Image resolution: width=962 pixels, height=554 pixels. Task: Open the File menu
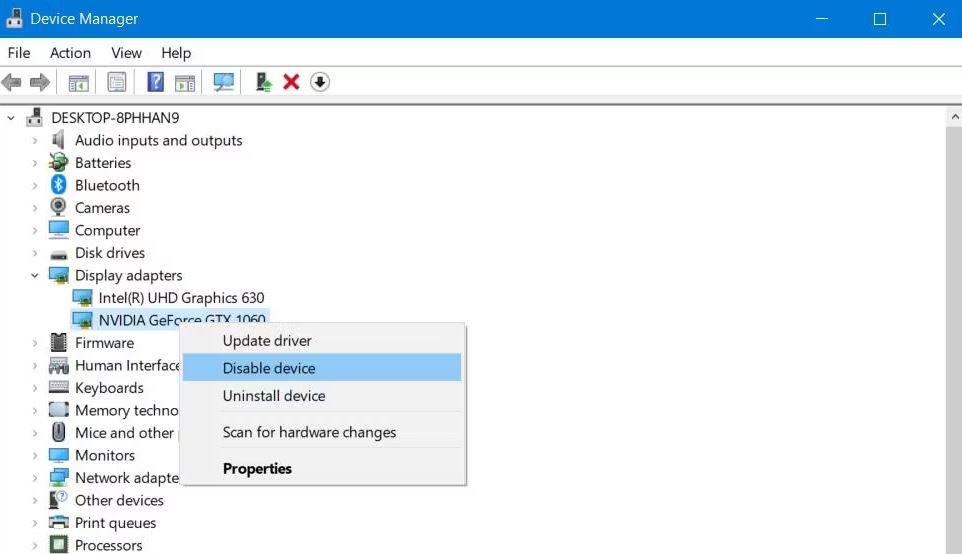[x=19, y=53]
